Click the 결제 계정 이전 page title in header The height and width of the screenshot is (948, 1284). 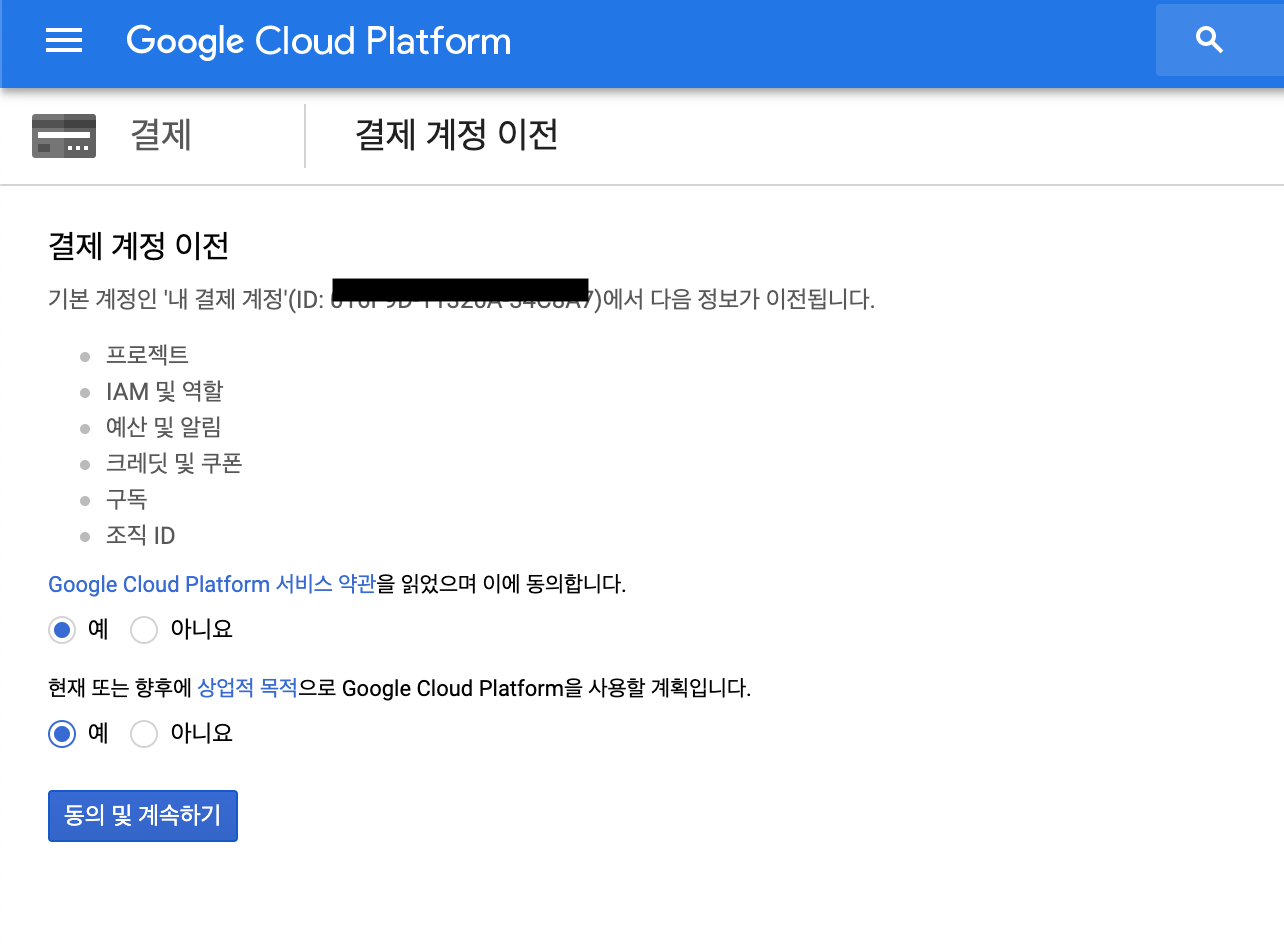(x=457, y=135)
